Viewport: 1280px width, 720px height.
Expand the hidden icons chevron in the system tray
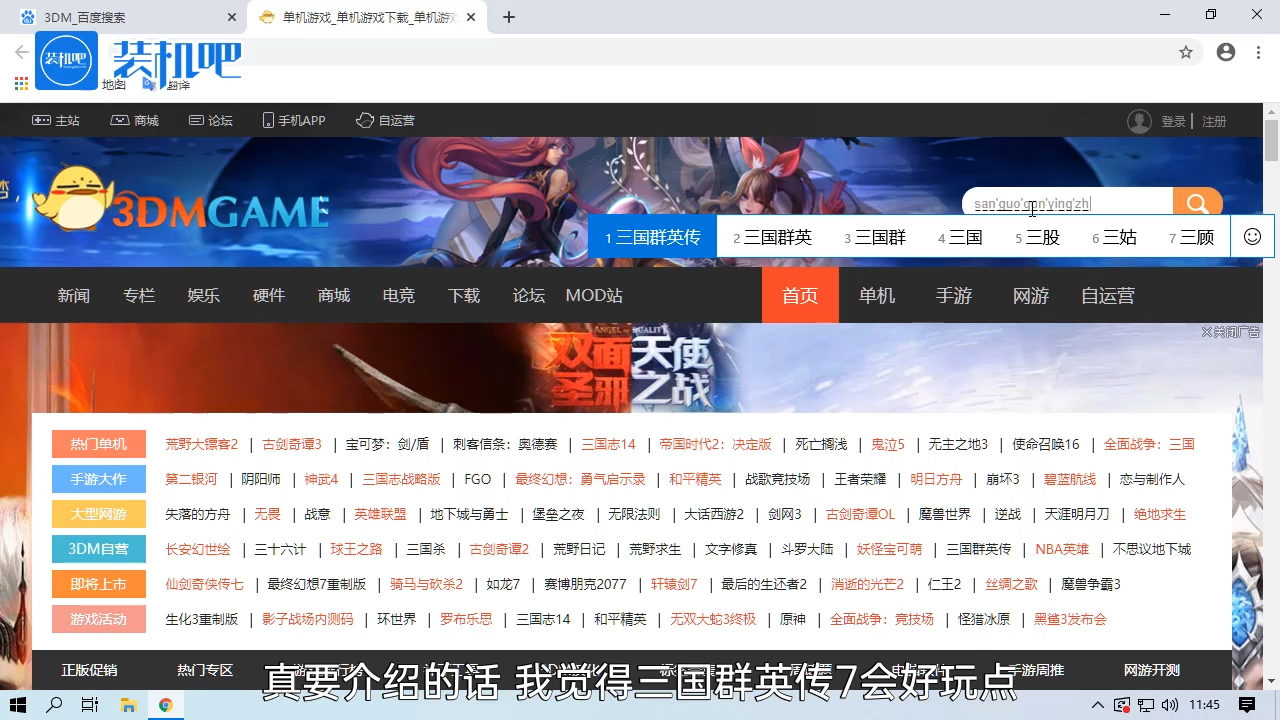click(x=1097, y=705)
